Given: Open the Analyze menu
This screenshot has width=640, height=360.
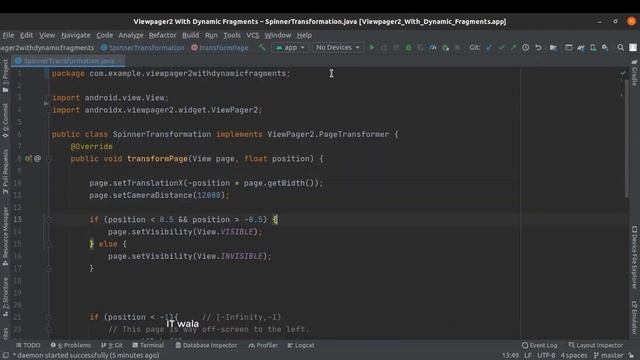Looking at the screenshot, I should coord(131,36).
